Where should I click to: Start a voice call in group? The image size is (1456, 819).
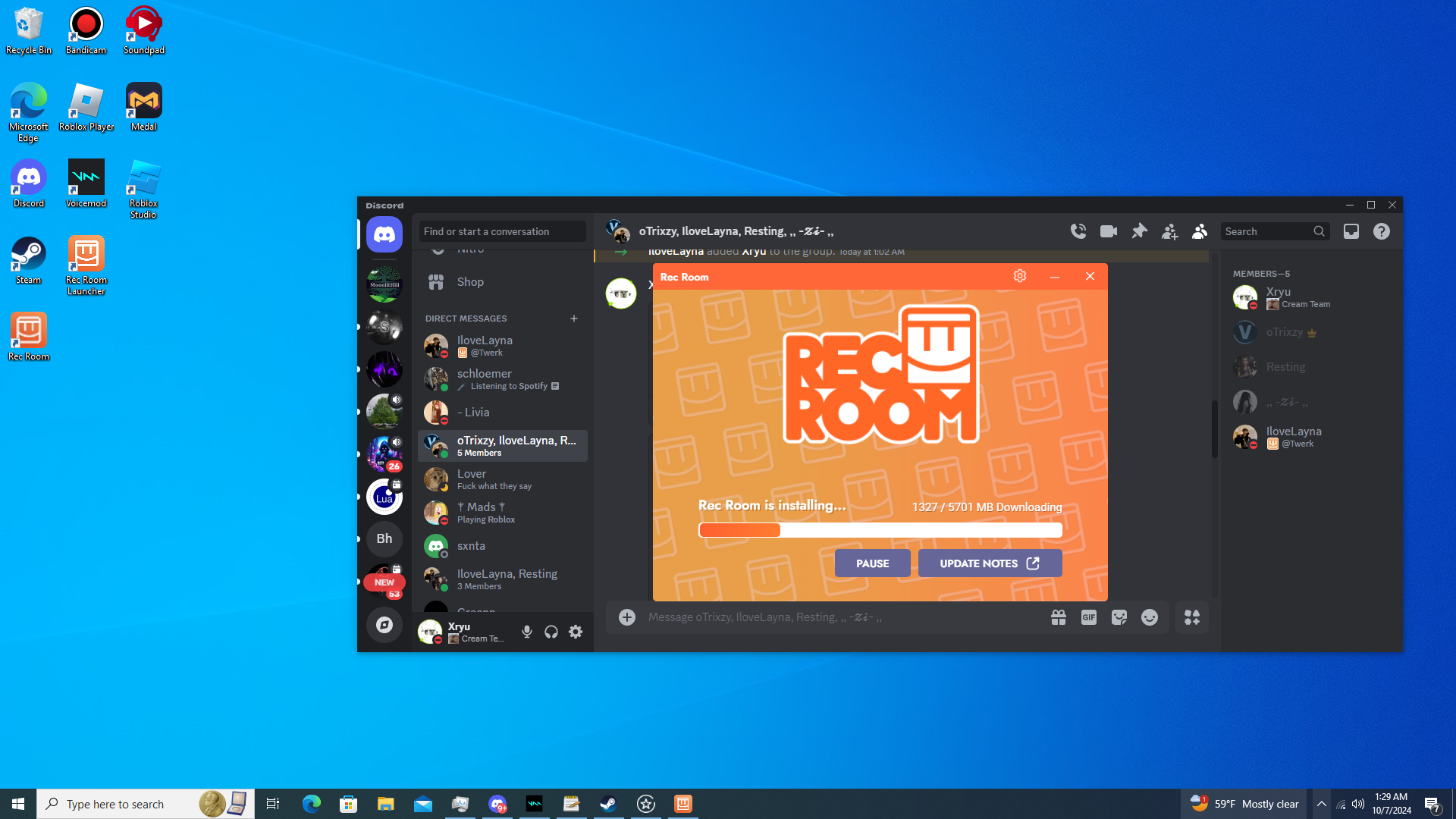tap(1078, 231)
